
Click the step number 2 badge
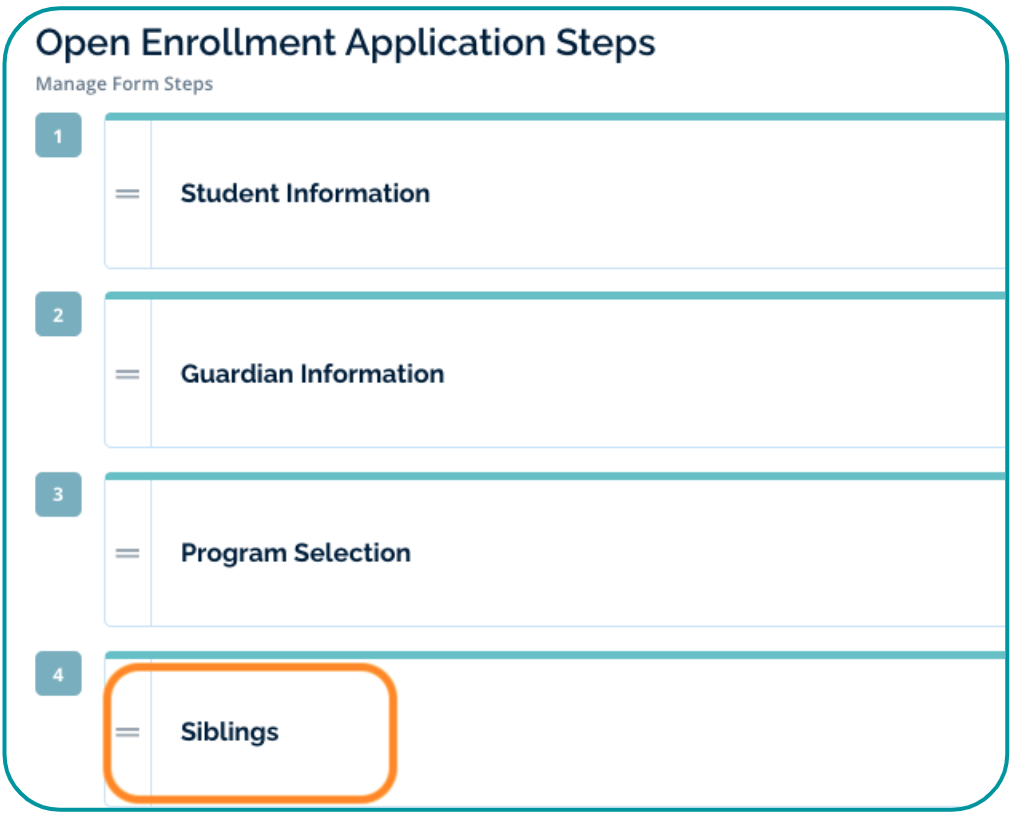(58, 315)
